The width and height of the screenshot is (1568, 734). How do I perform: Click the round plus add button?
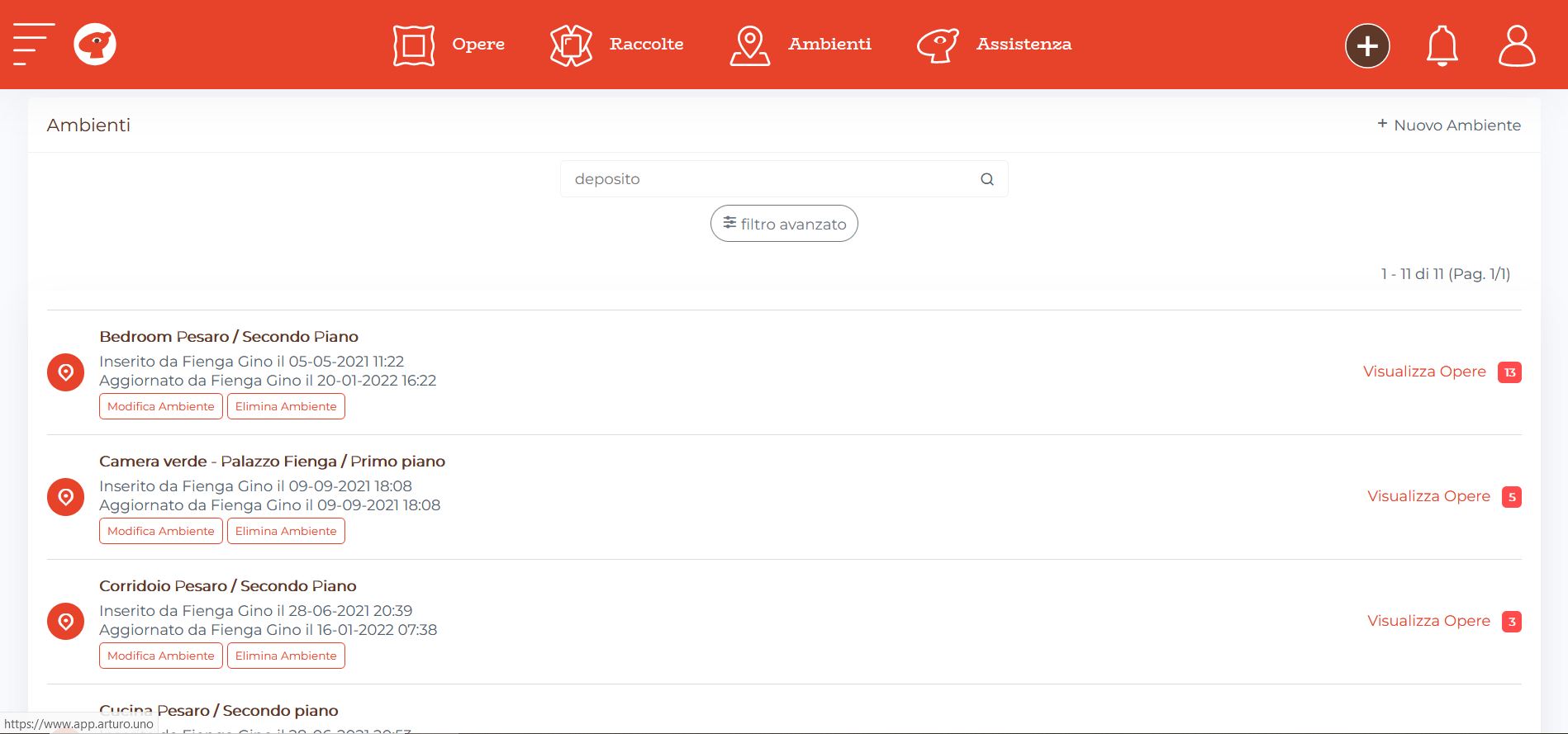1367,45
